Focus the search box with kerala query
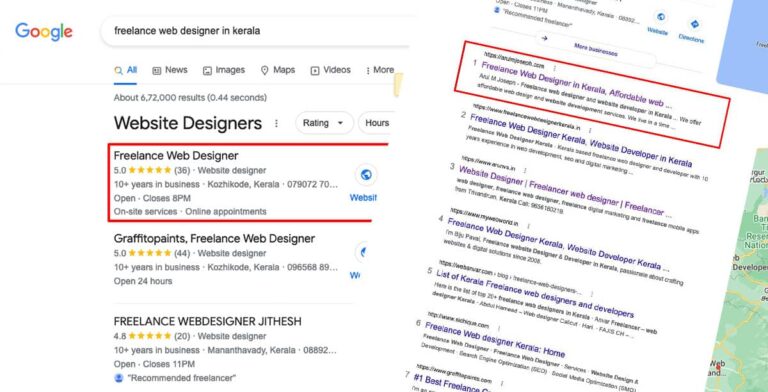The width and height of the screenshot is (768, 392). (255, 31)
